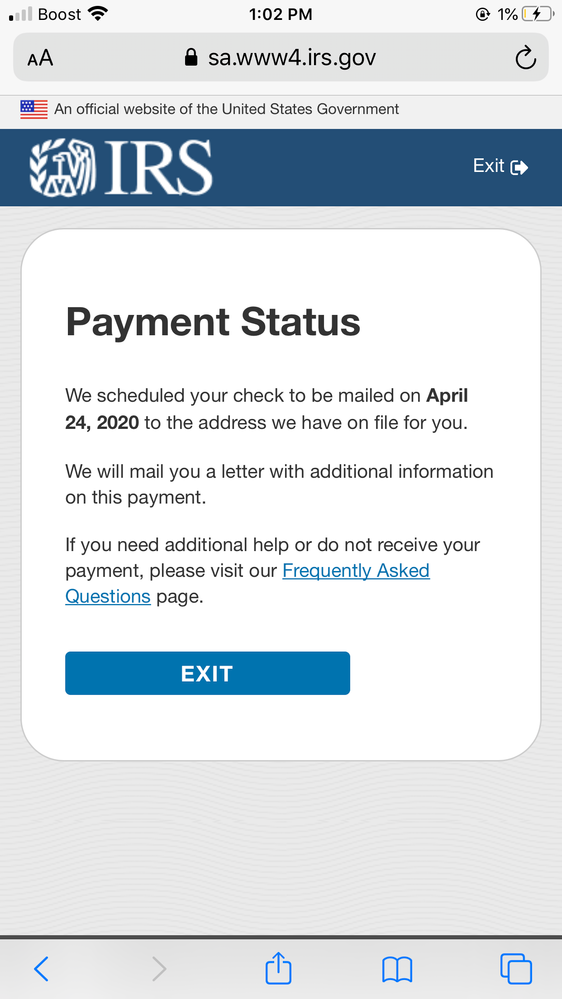Open the share sheet icon
The image size is (562, 999).
(x=278, y=967)
